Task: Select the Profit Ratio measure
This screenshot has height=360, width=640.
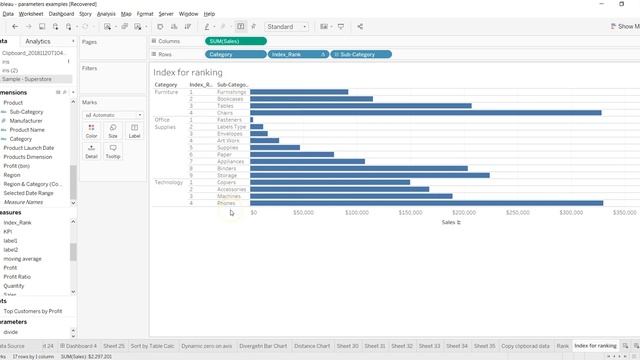Action: [x=17, y=277]
